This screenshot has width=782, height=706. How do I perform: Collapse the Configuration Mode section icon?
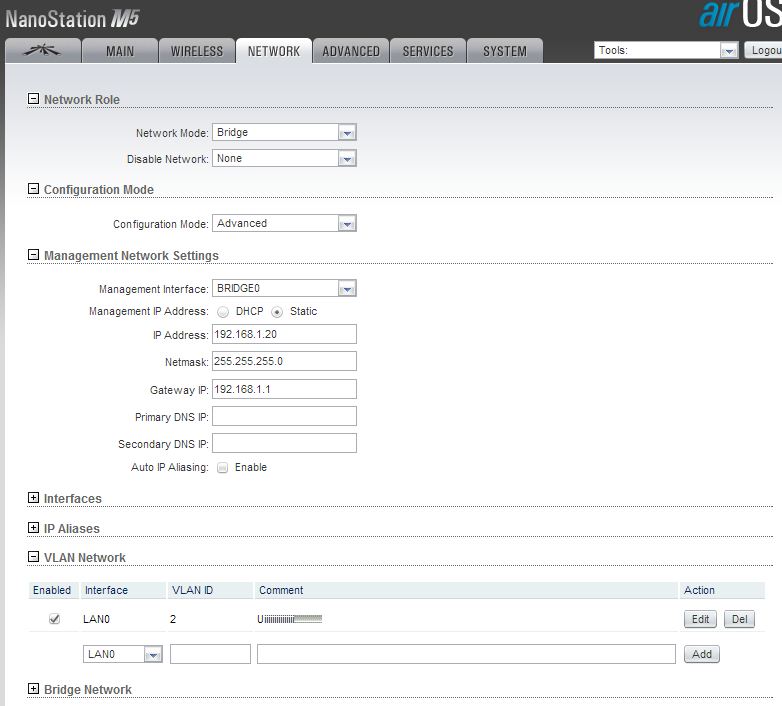33,189
